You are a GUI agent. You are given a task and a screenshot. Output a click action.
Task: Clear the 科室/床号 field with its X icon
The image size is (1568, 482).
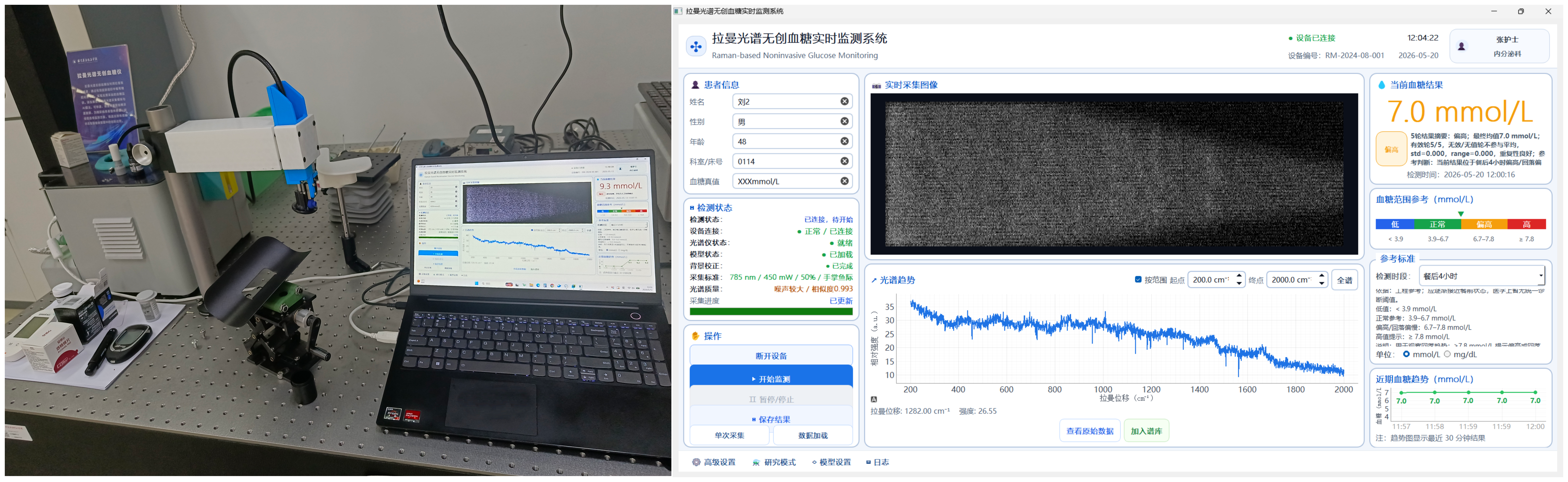pos(844,161)
